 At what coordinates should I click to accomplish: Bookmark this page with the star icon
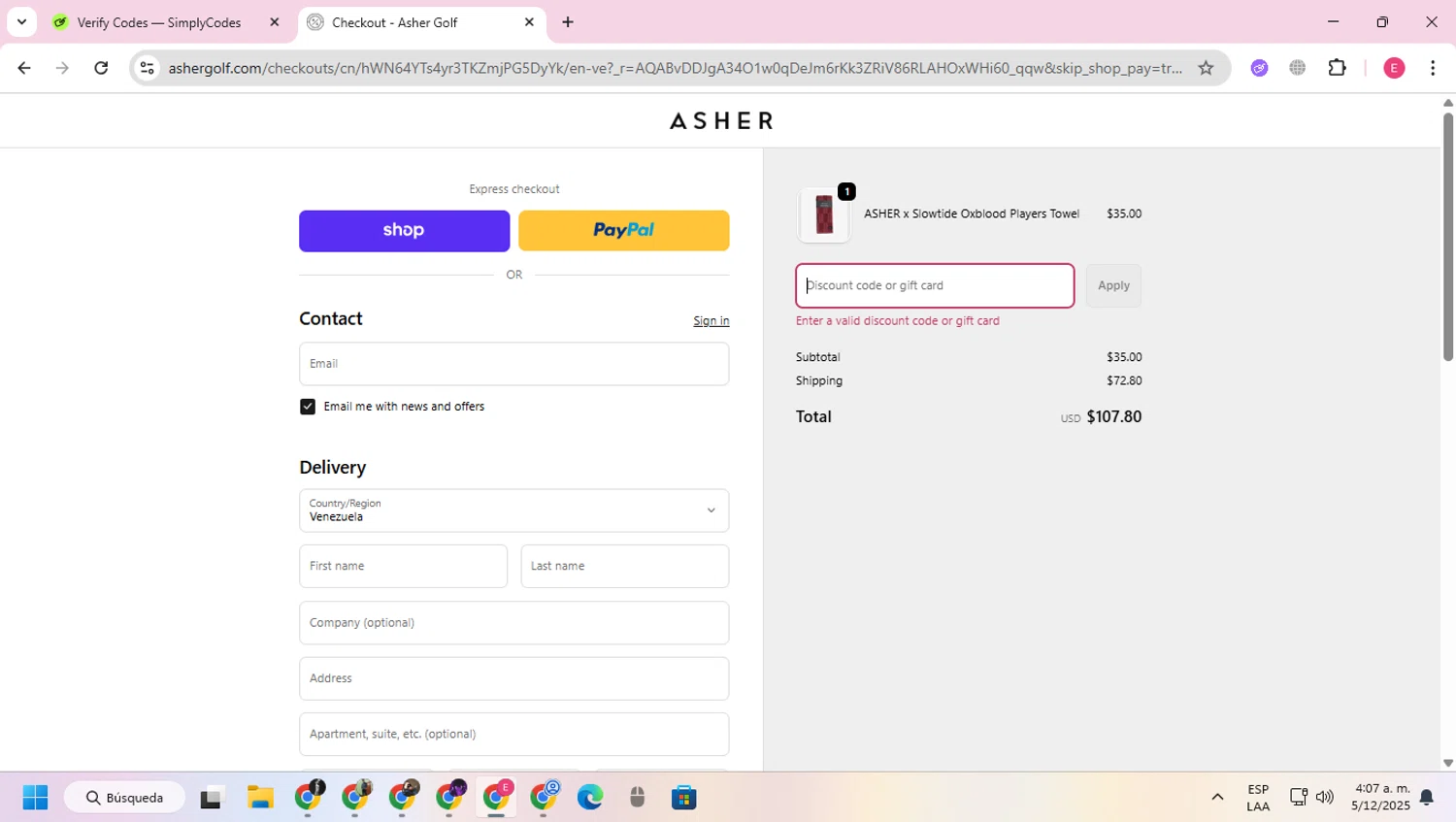tap(1206, 68)
